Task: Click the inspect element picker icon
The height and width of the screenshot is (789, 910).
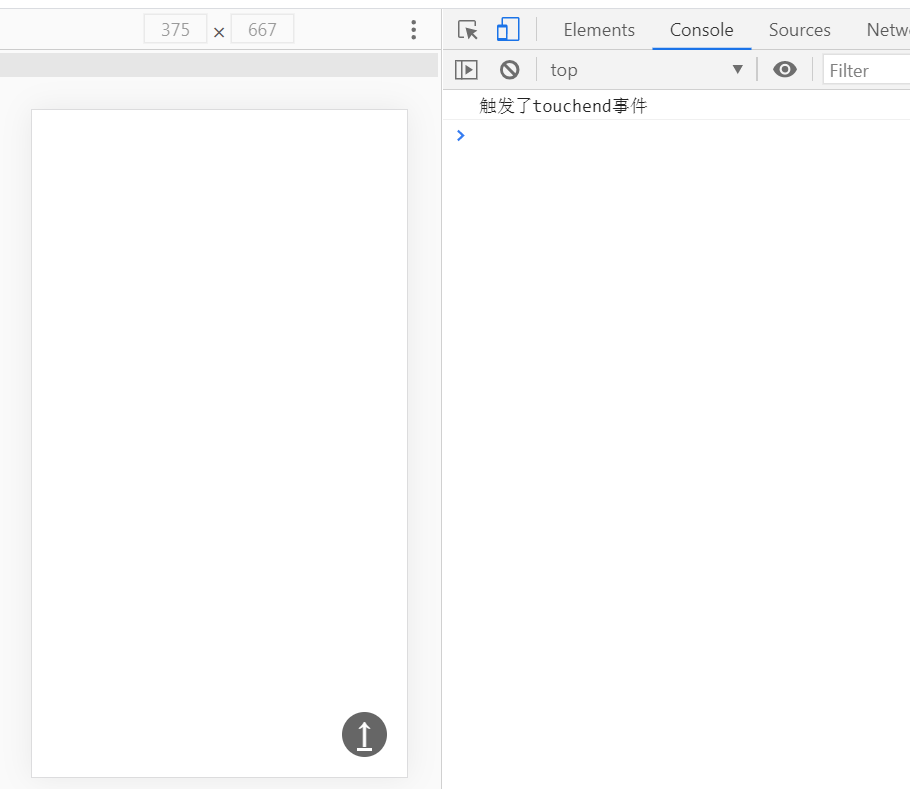Action: tap(467, 30)
